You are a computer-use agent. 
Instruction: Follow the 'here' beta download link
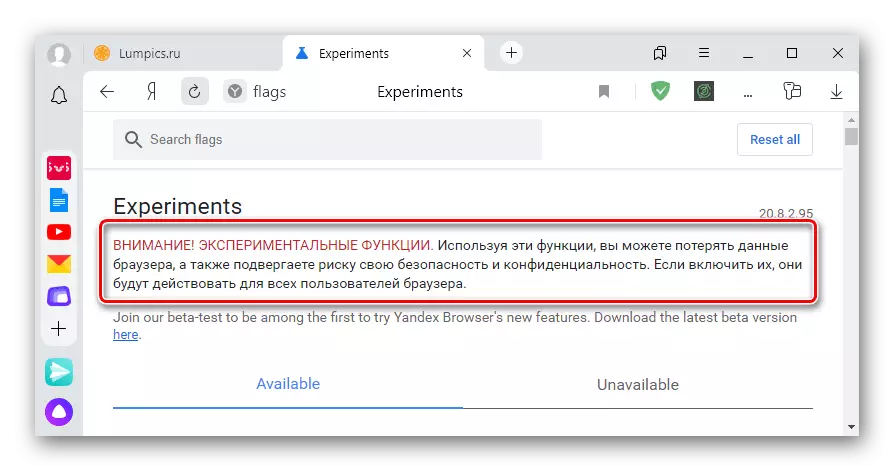[125, 335]
